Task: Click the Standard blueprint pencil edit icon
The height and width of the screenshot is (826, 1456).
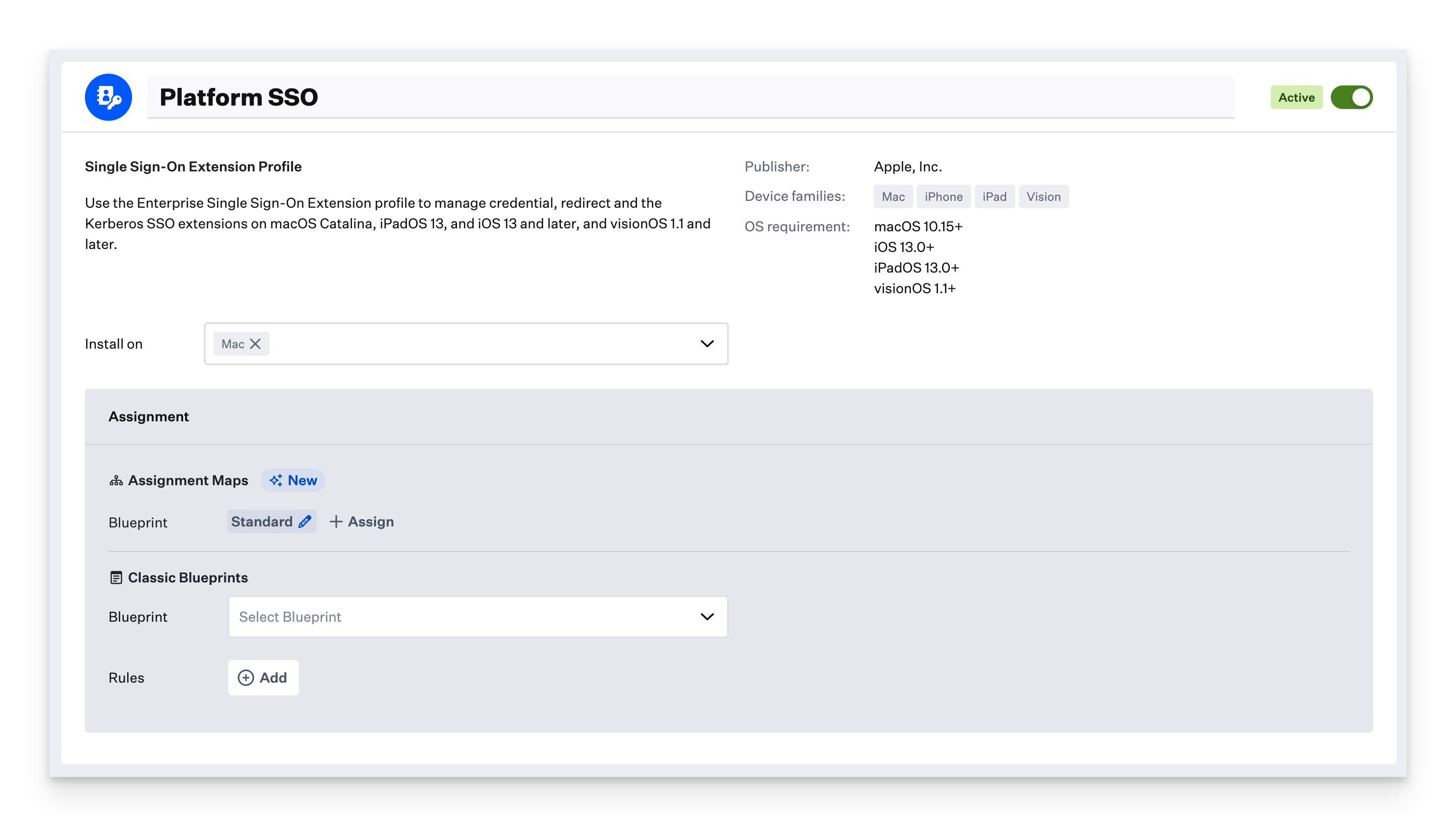Action: pyautogui.click(x=305, y=522)
